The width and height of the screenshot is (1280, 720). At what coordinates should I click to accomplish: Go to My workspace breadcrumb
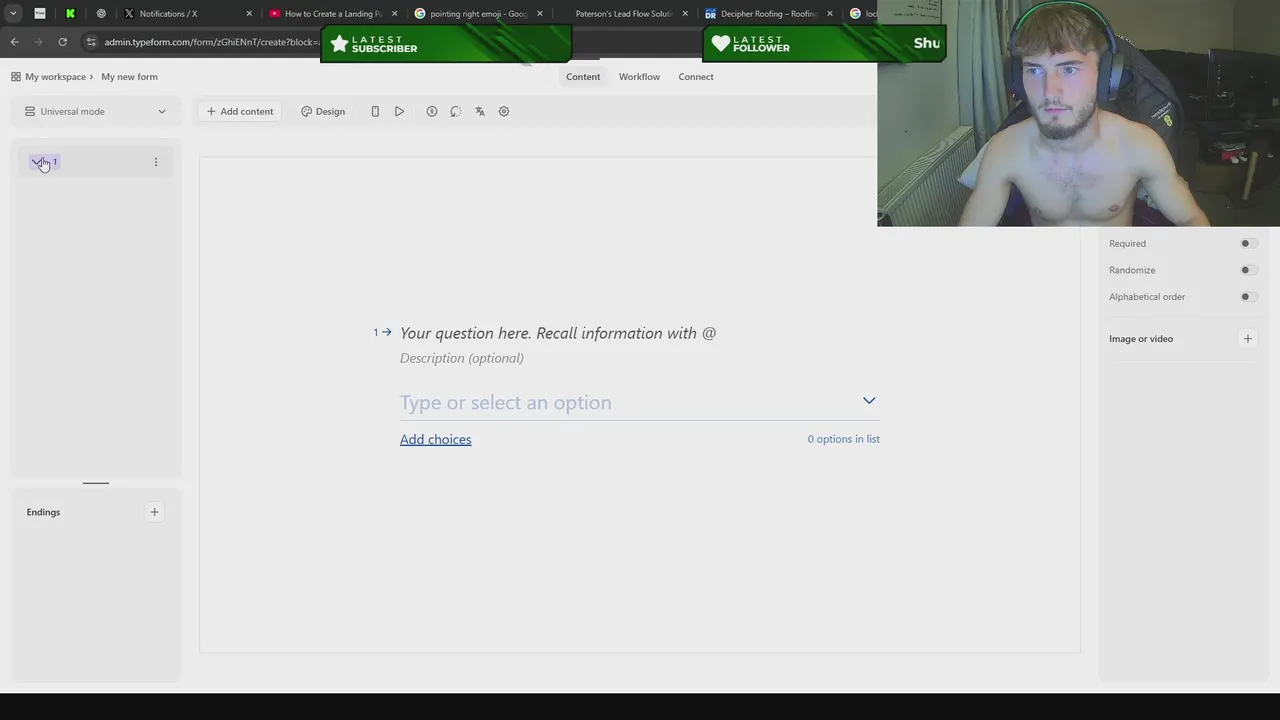(55, 77)
